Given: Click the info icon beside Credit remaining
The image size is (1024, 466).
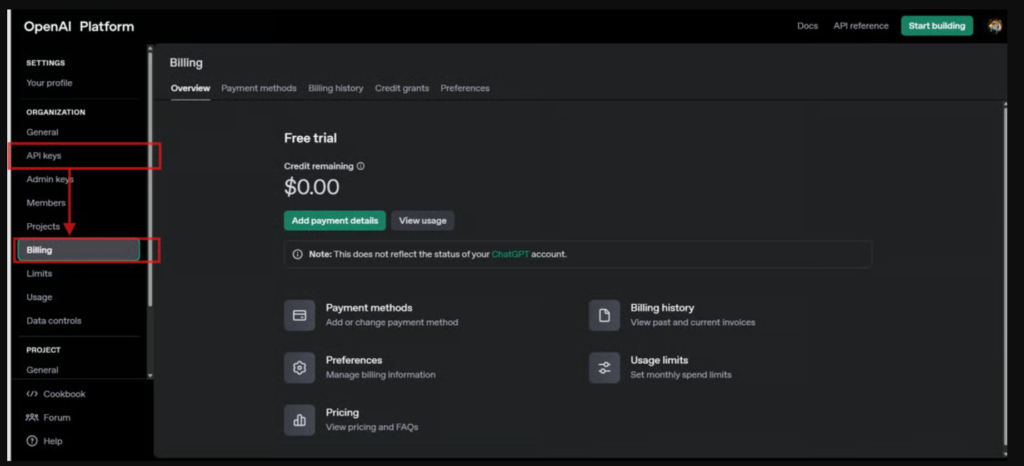Looking at the screenshot, I should point(360,166).
